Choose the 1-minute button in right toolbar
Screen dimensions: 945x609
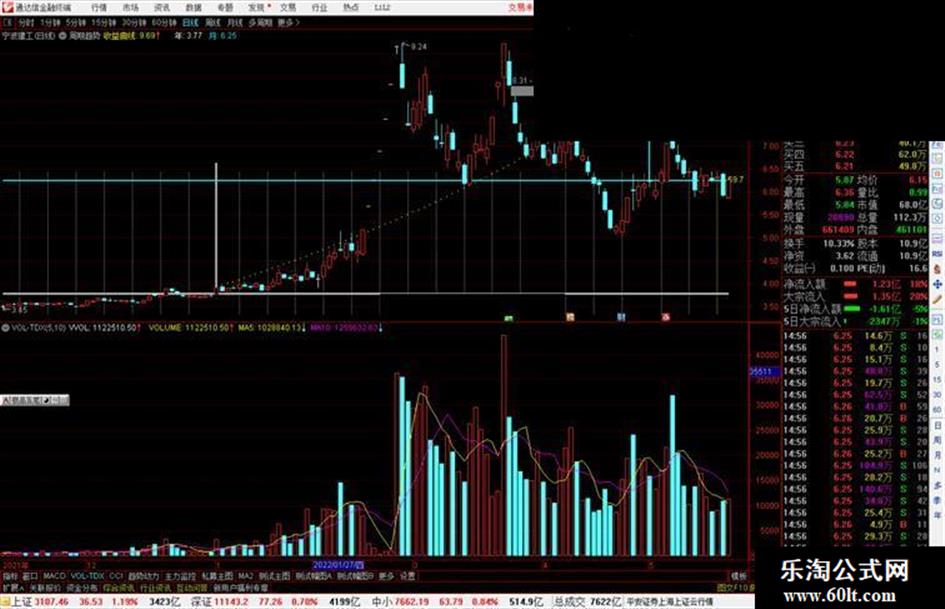point(937,350)
